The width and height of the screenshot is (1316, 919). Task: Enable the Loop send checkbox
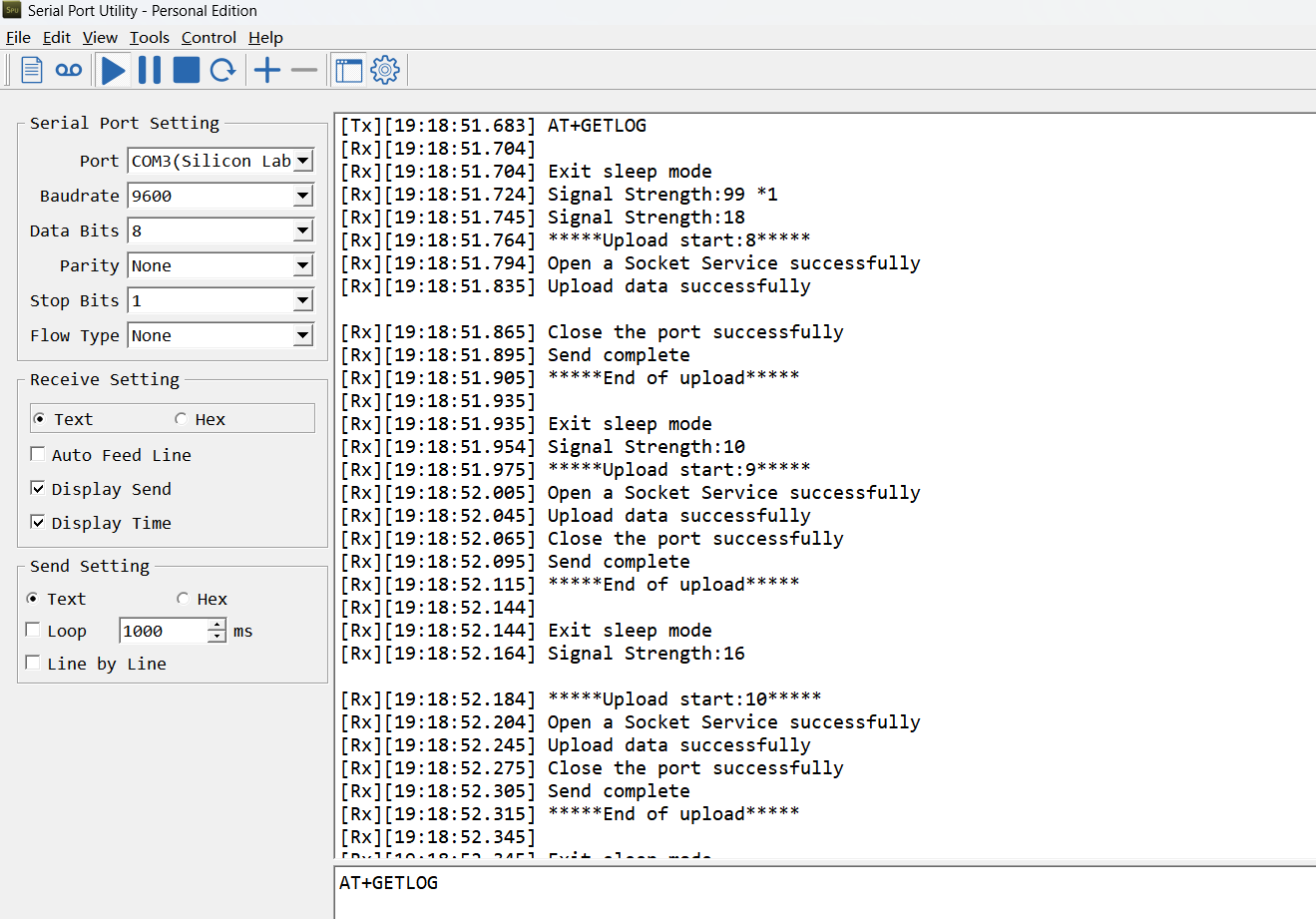[x=33, y=630]
